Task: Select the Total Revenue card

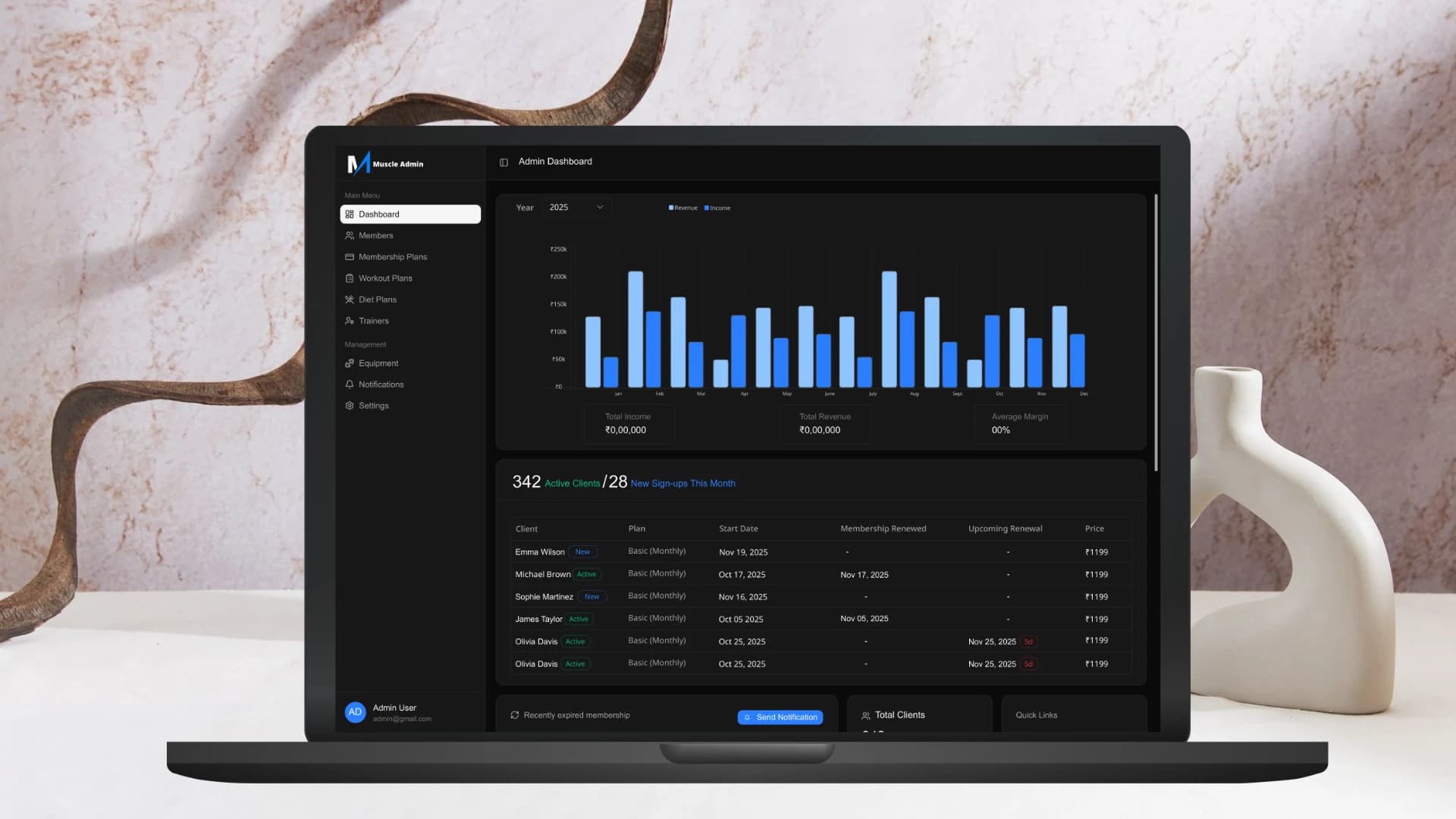Action: (825, 424)
